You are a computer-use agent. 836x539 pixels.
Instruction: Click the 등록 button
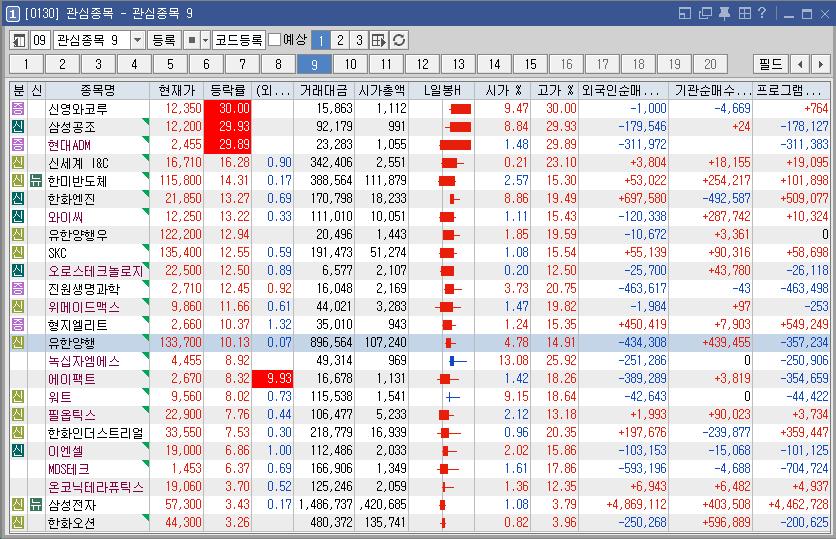(164, 40)
